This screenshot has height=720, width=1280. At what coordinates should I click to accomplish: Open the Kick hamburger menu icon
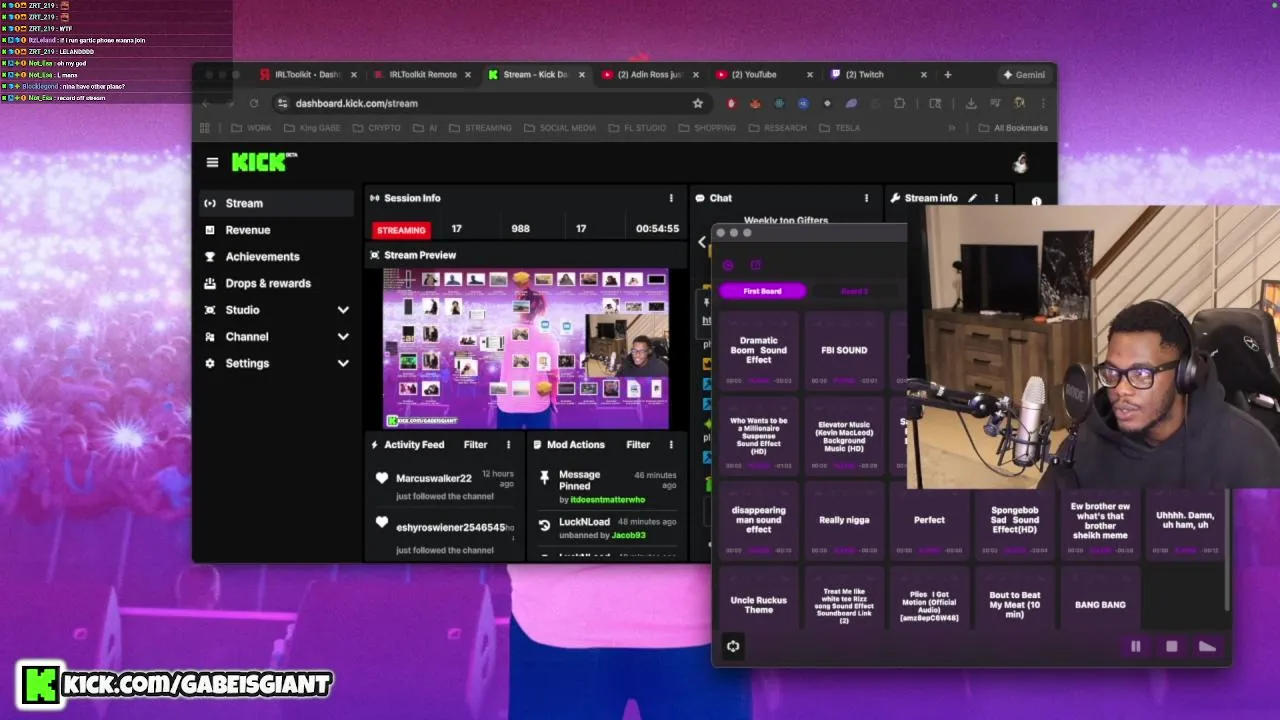[212, 162]
